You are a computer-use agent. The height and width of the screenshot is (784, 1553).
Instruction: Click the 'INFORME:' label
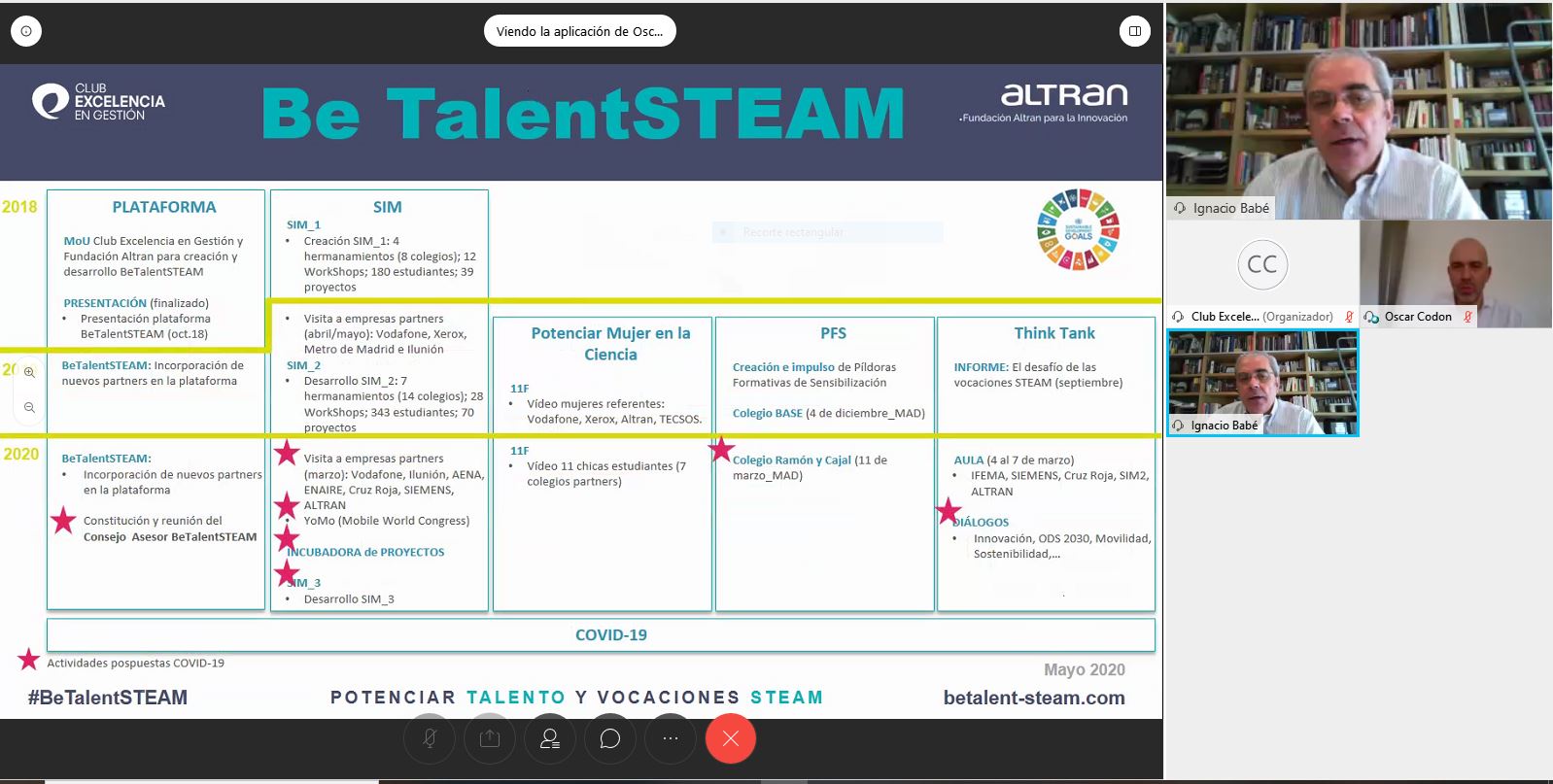[982, 367]
